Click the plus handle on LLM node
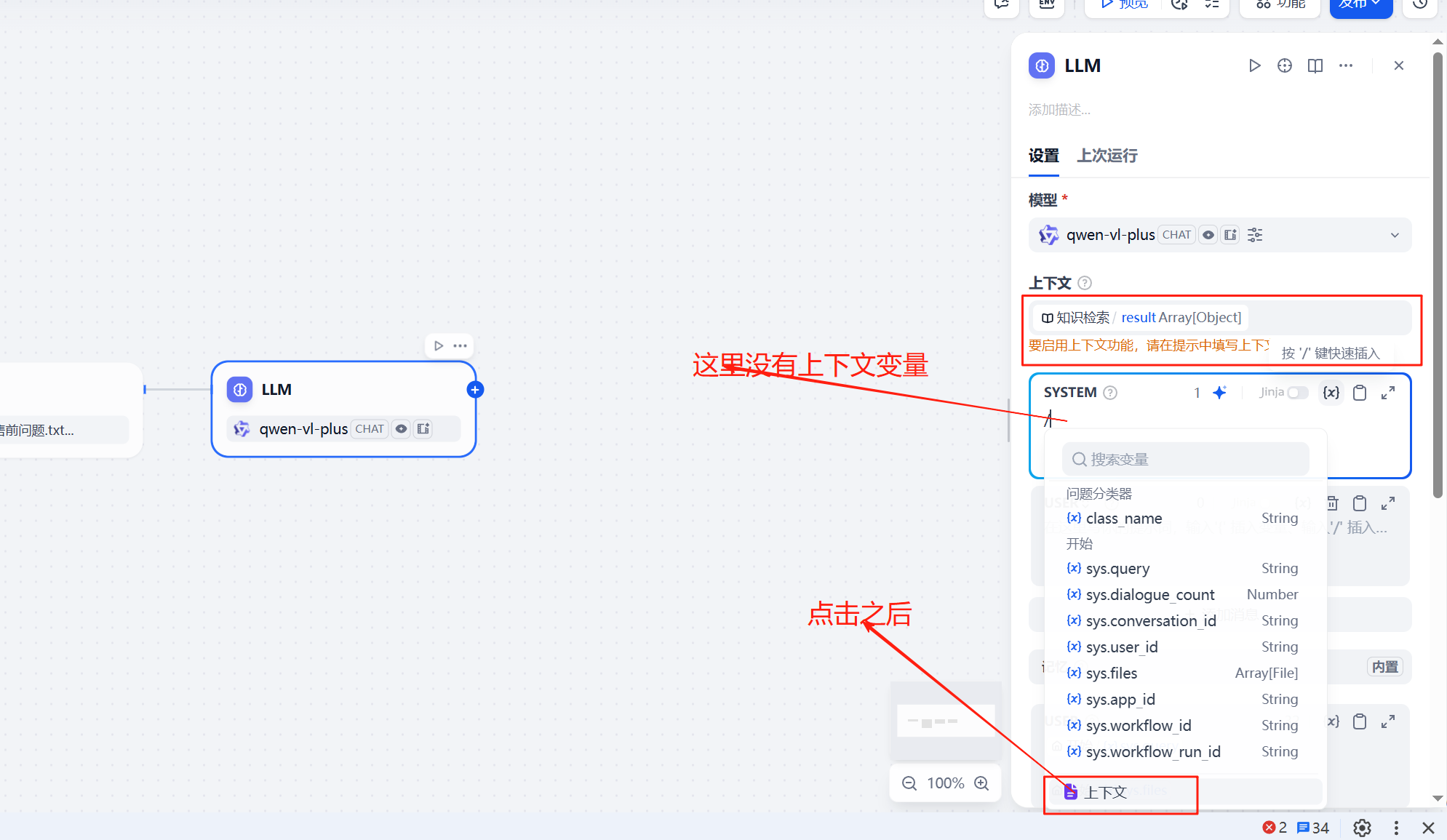Image resolution: width=1447 pixels, height=840 pixels. tap(475, 390)
